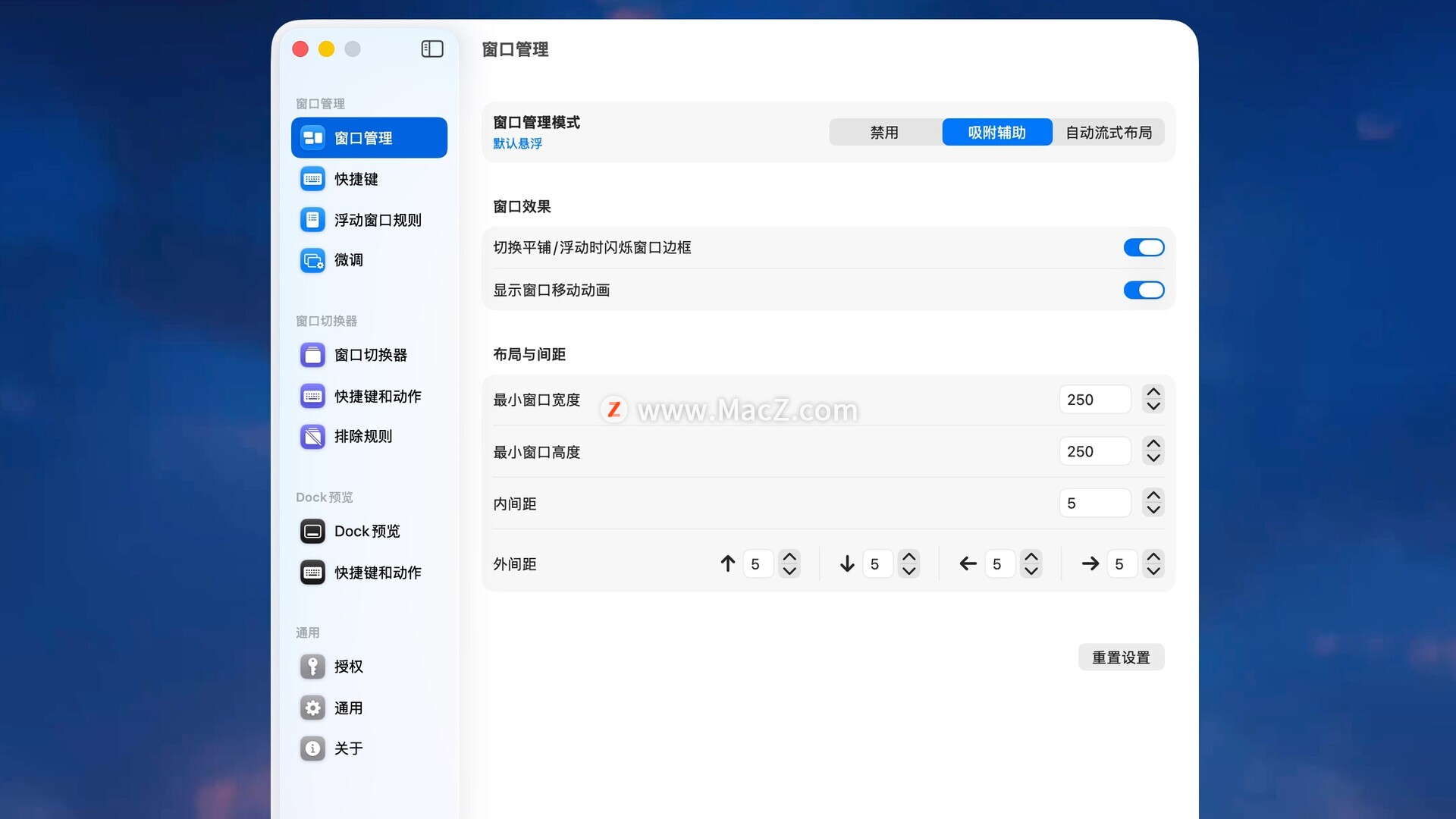Click the 微调 icon in sidebar

(x=312, y=260)
